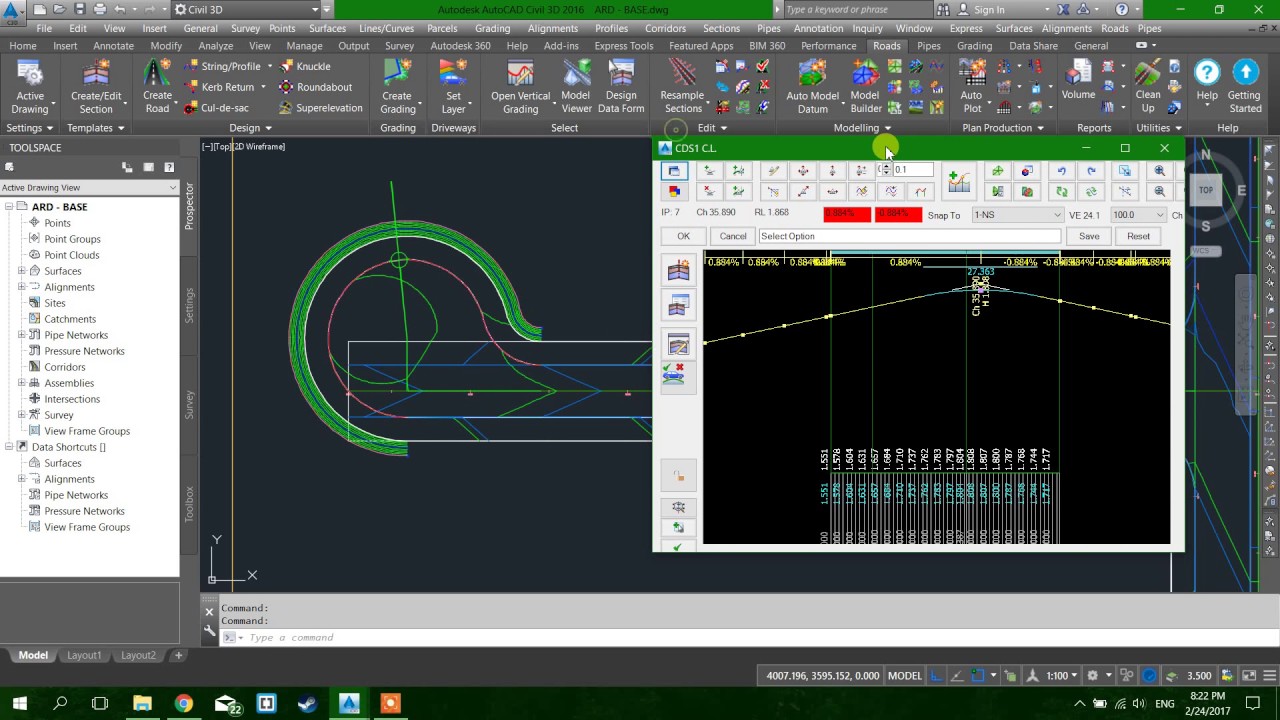This screenshot has width=1280, height=720.
Task: Click undo arrow in CDS1 C.L. window
Action: click(x=1061, y=171)
